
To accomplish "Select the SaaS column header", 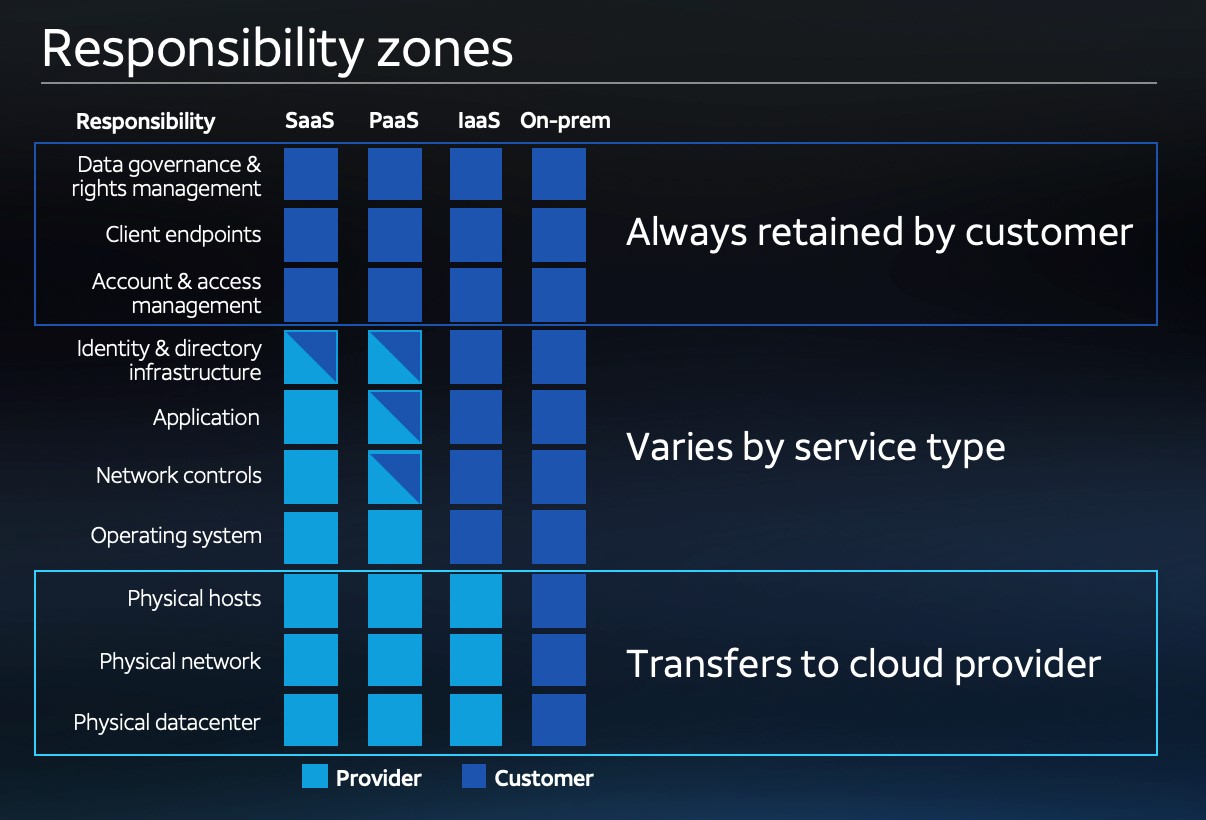I will tap(310, 121).
